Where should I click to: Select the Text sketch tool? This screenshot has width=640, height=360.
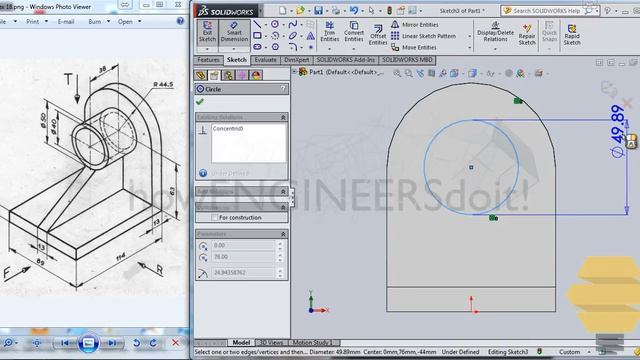coord(311,36)
